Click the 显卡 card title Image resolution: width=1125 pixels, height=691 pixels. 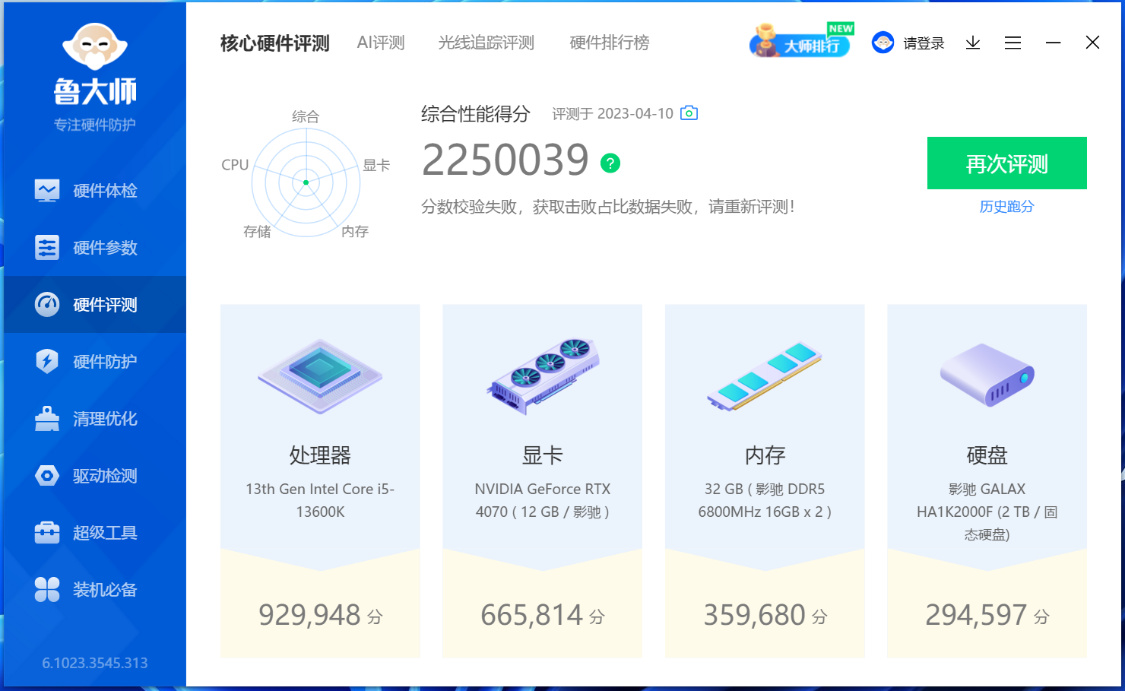542,455
